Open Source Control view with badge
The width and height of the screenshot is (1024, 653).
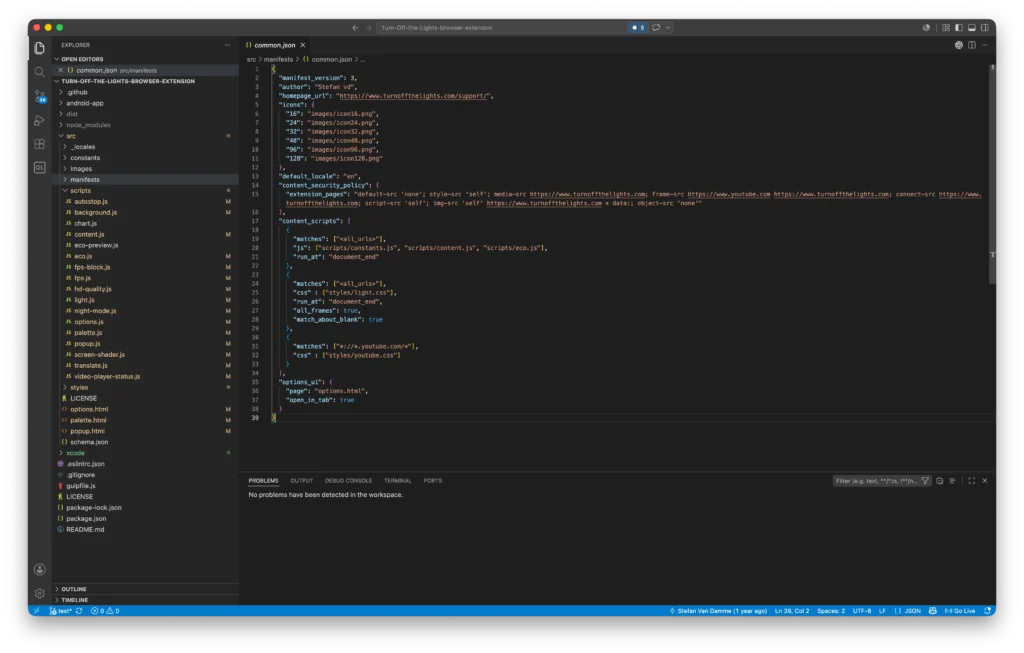tap(40, 97)
